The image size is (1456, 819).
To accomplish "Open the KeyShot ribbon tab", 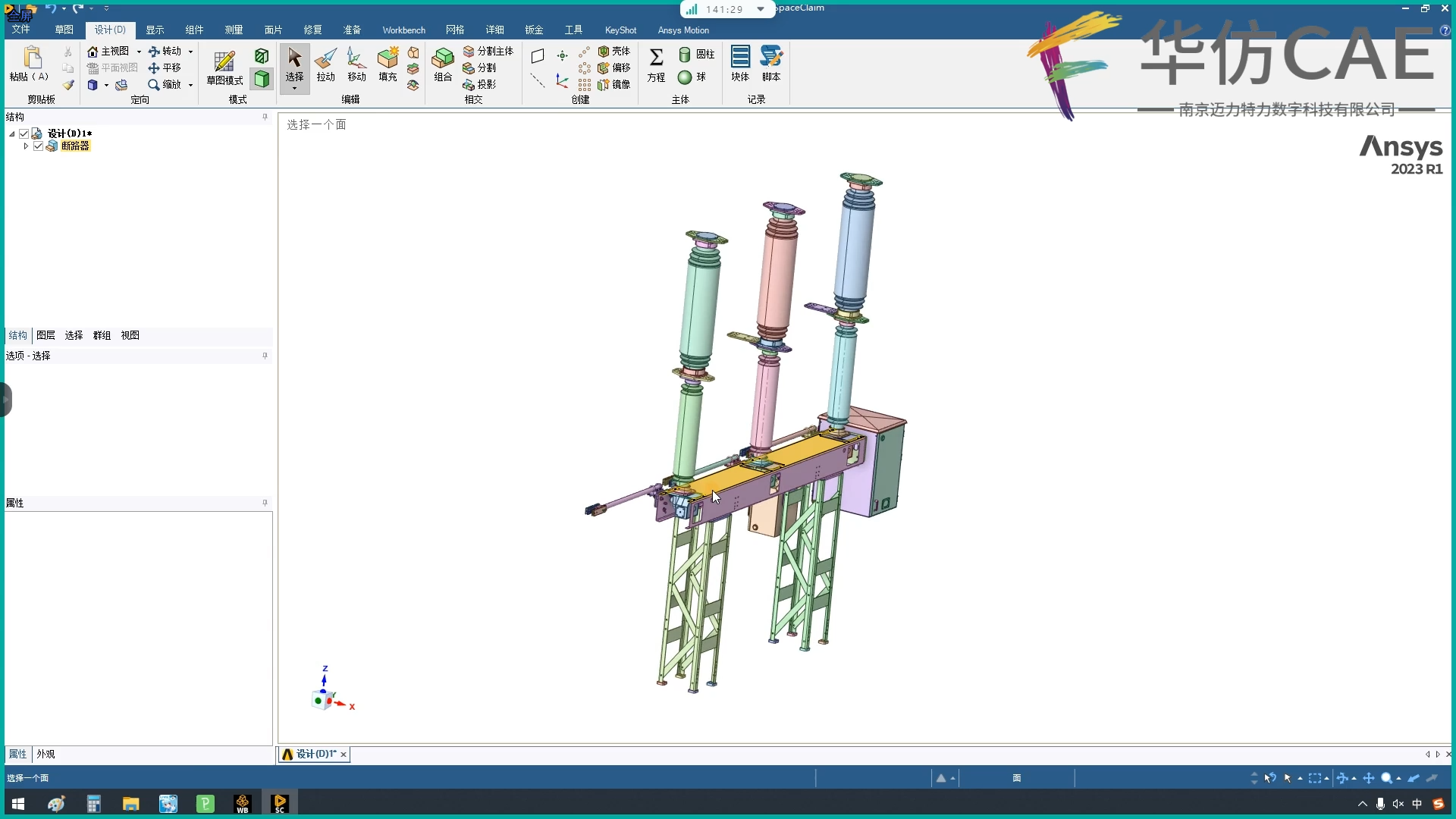I will [x=620, y=30].
